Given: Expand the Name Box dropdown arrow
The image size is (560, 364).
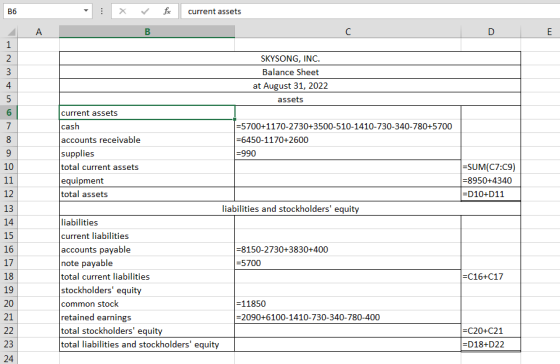Looking at the screenshot, I should click(86, 11).
